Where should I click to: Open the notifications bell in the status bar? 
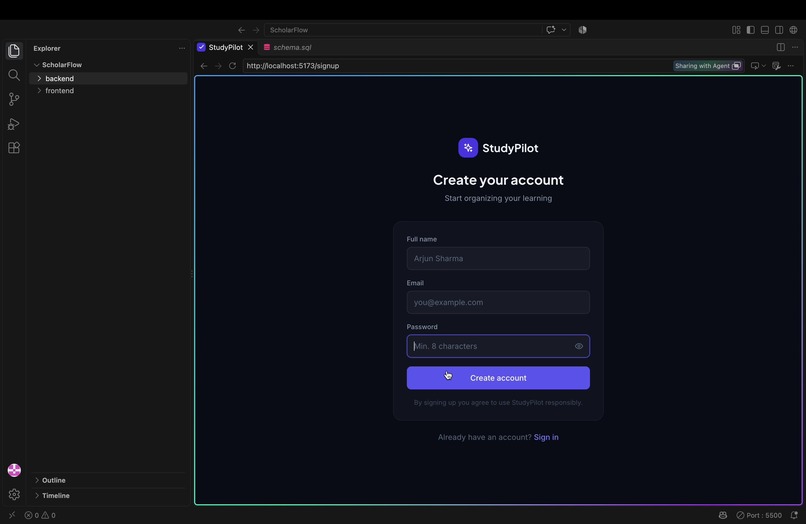tap(794, 515)
